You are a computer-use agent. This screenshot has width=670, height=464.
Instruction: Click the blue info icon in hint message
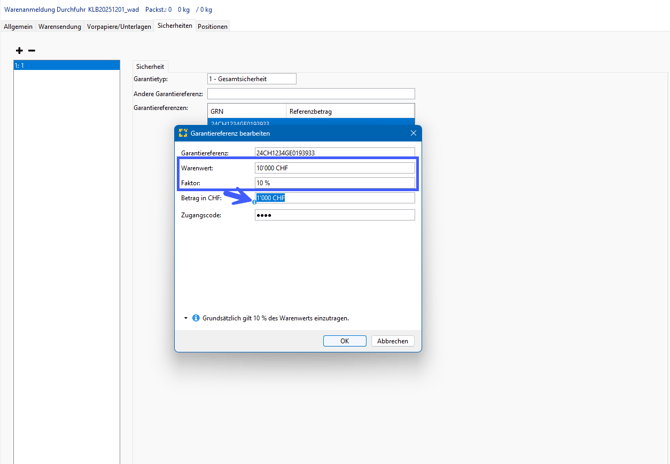click(196, 318)
